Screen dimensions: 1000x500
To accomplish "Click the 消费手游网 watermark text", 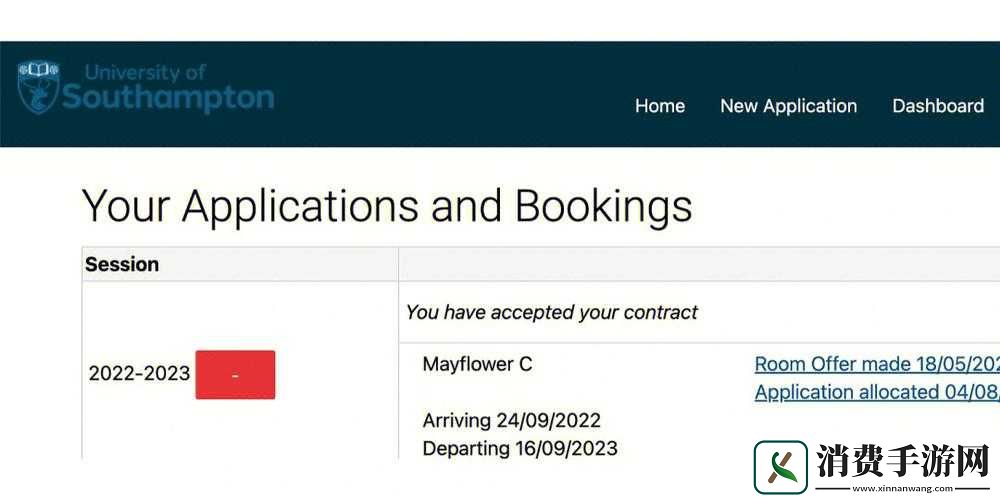I will pyautogui.click(x=902, y=459).
